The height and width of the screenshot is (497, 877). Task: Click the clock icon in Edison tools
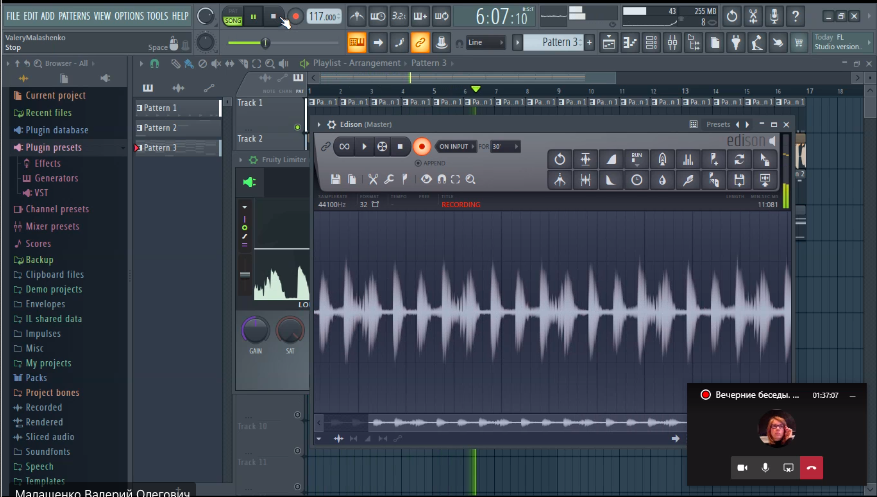click(x=636, y=180)
